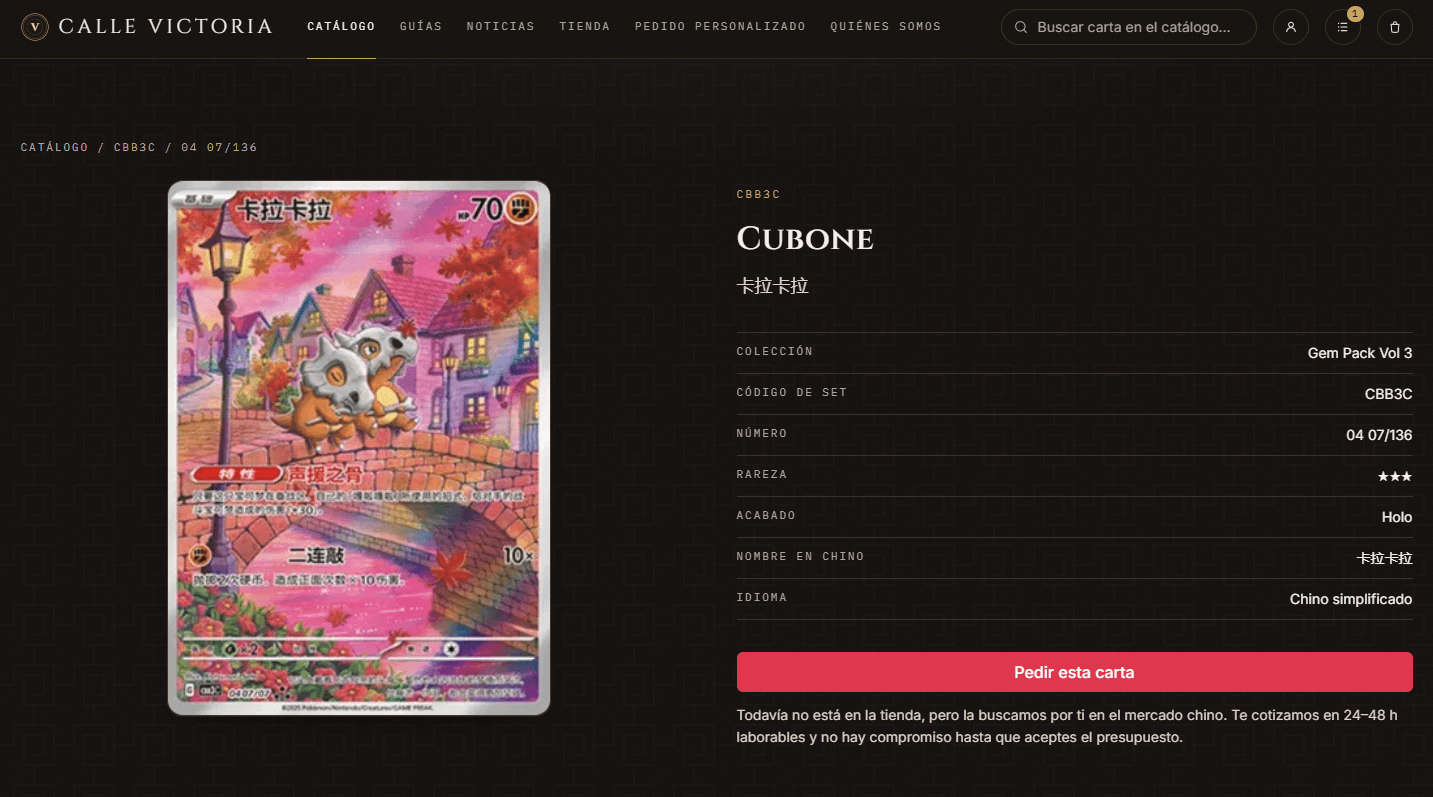1433x797 pixels.
Task: Click the three-star rarity value
Action: [x=1395, y=476]
